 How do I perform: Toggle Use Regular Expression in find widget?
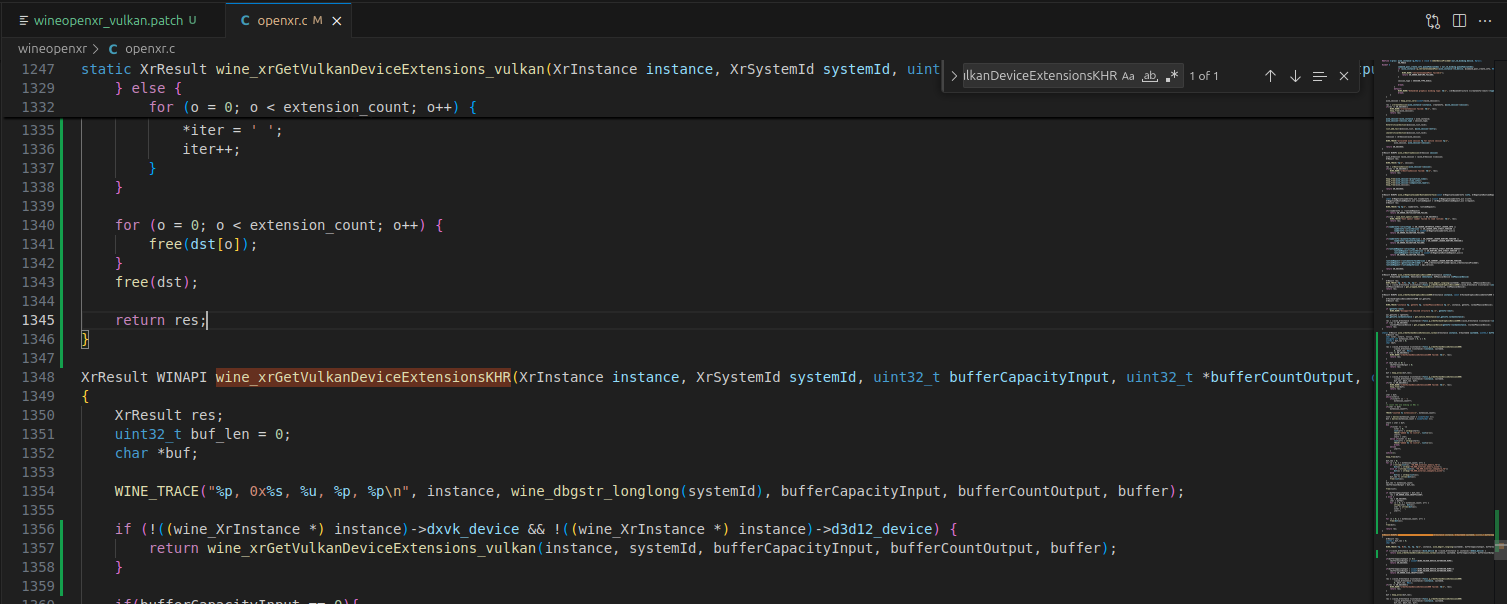(1172, 76)
